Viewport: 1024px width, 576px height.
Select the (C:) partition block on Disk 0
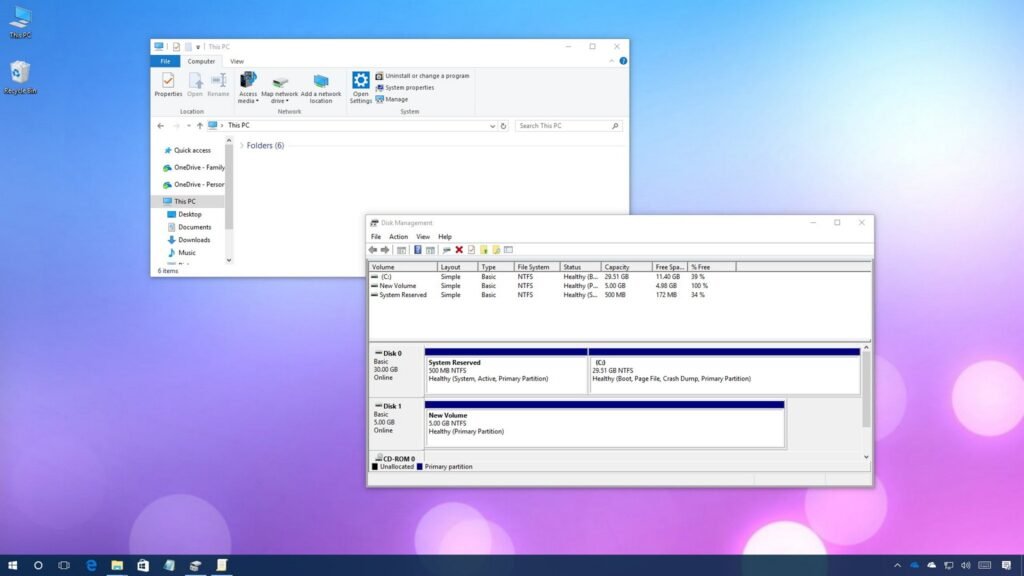pyautogui.click(x=724, y=371)
